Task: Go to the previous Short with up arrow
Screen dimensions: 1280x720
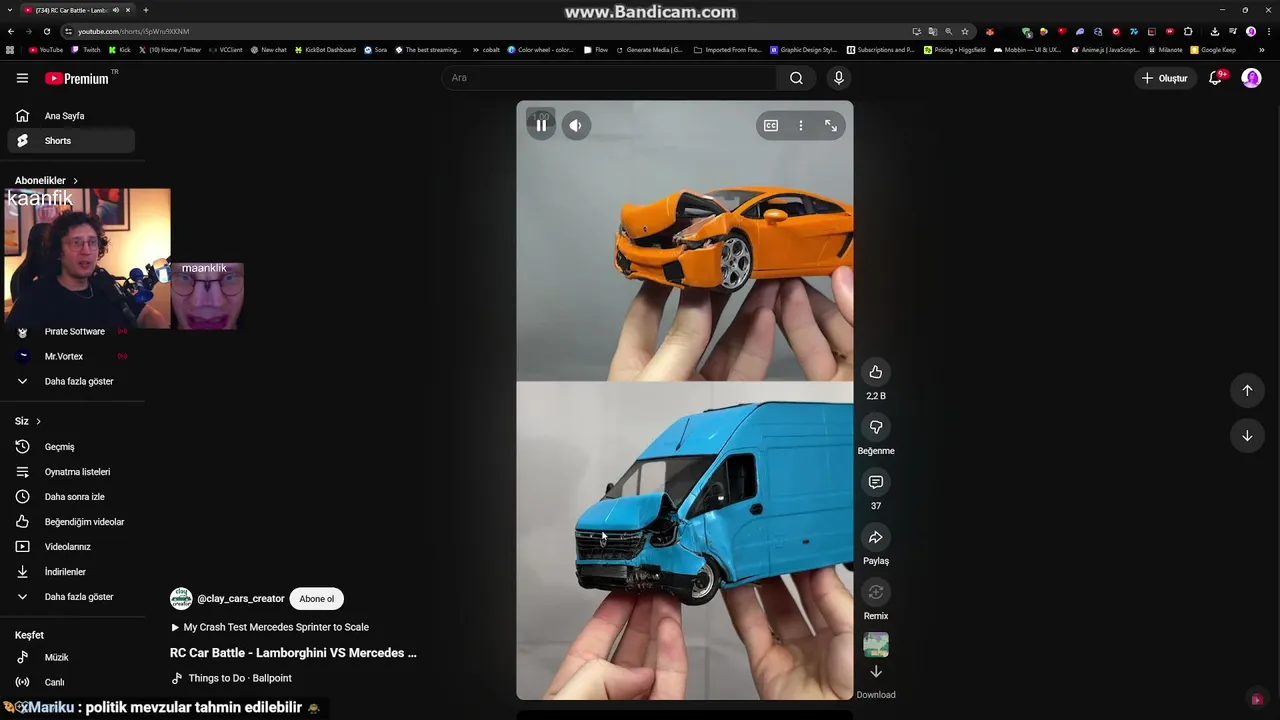Action: coord(1247,390)
